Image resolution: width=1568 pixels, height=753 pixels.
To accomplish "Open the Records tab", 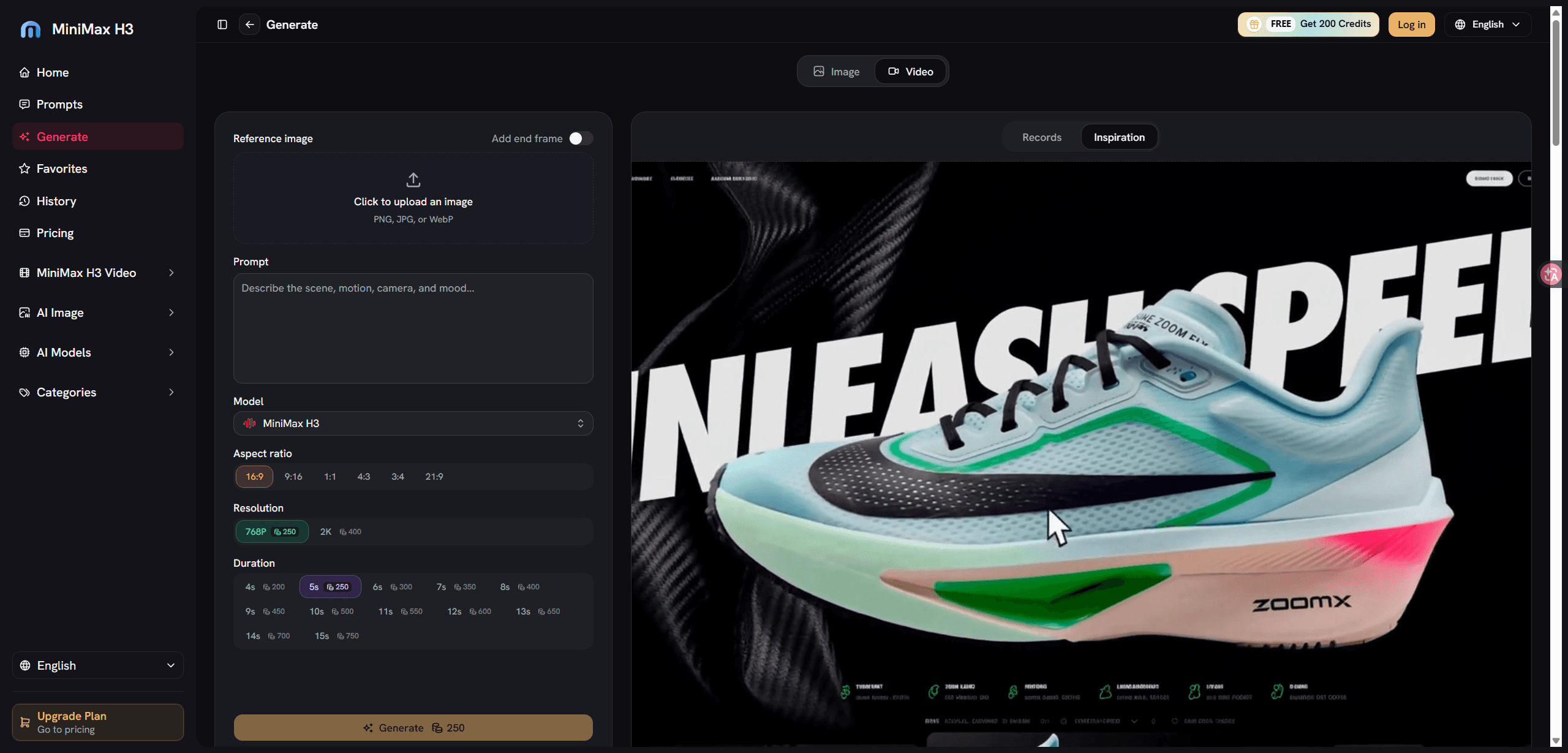I will (1042, 137).
